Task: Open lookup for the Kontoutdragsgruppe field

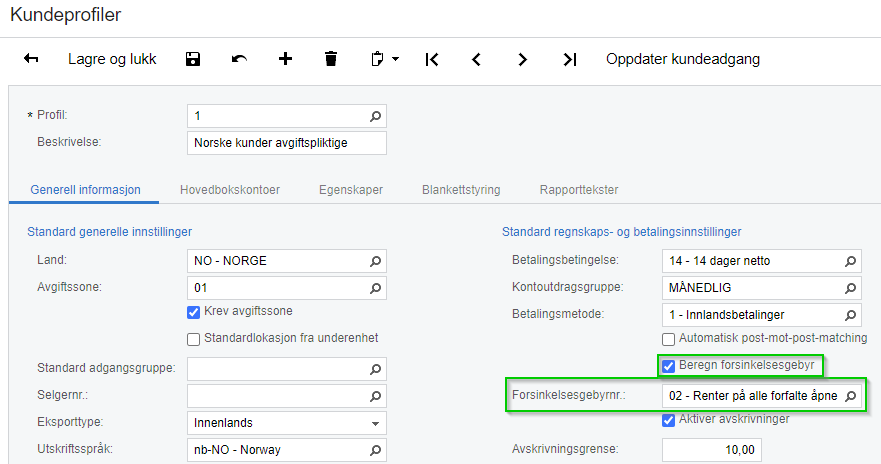Action: tap(851, 288)
